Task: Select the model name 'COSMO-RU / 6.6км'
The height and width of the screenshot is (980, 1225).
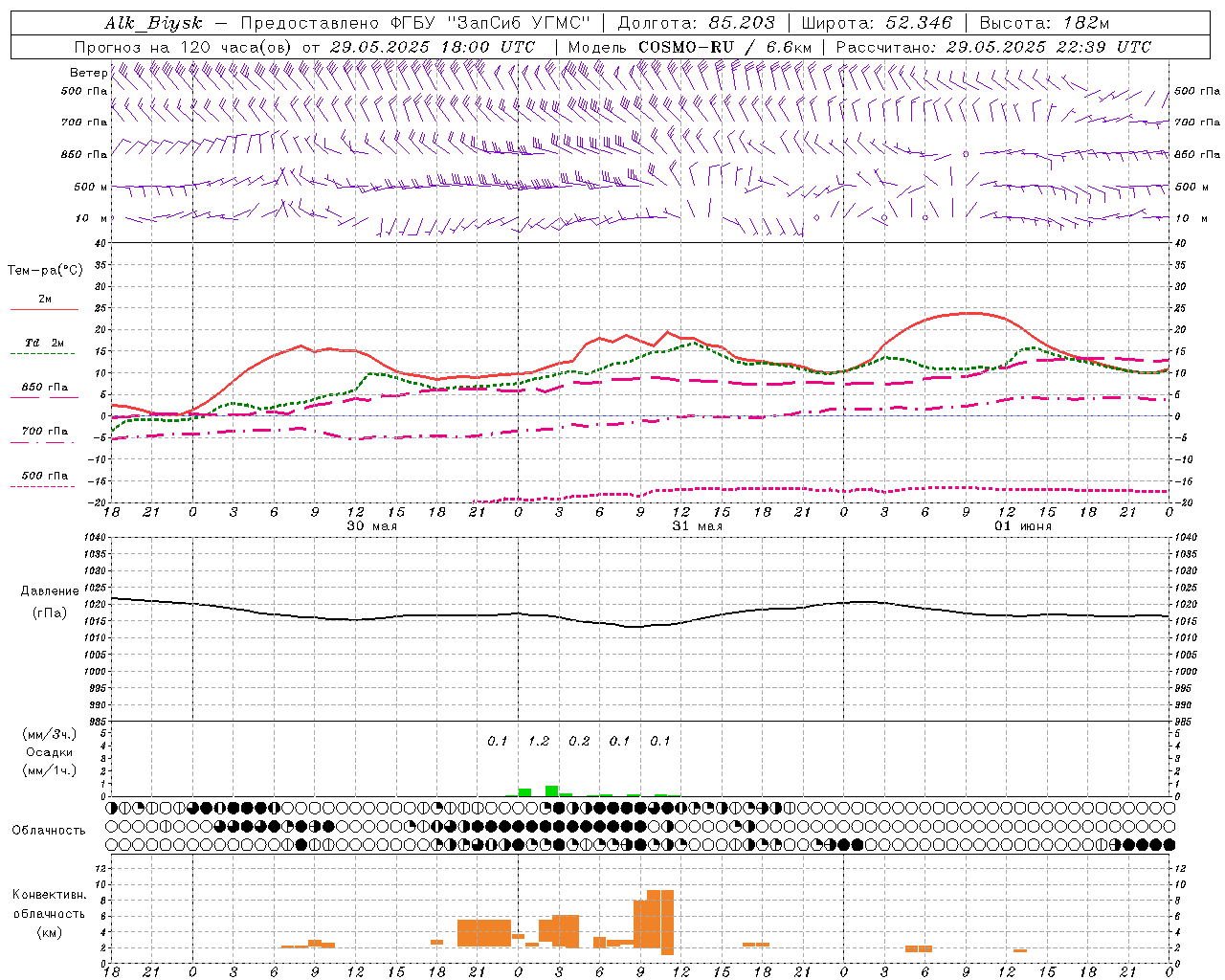Action: [x=725, y=47]
